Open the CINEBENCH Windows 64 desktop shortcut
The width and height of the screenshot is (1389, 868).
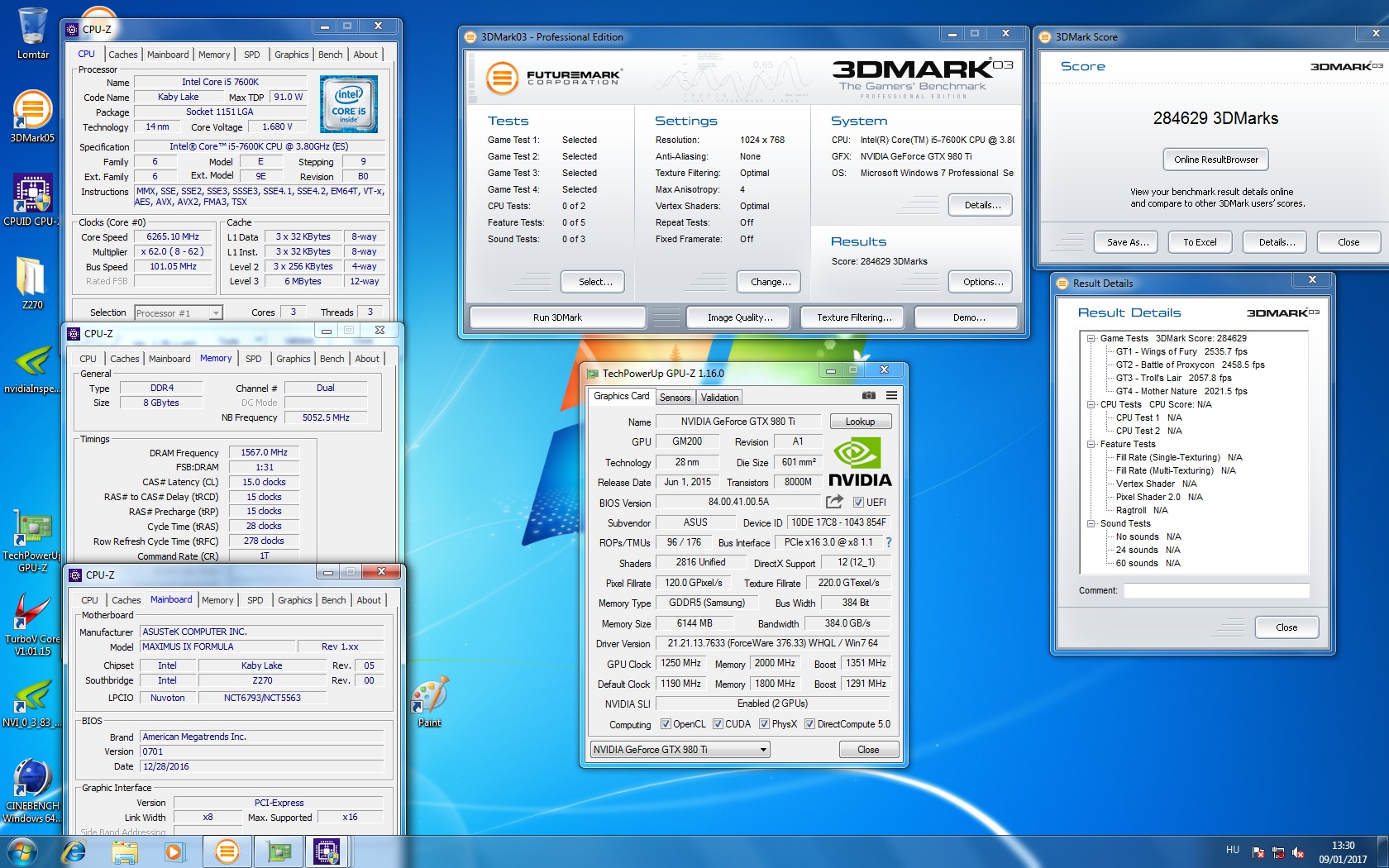32,791
